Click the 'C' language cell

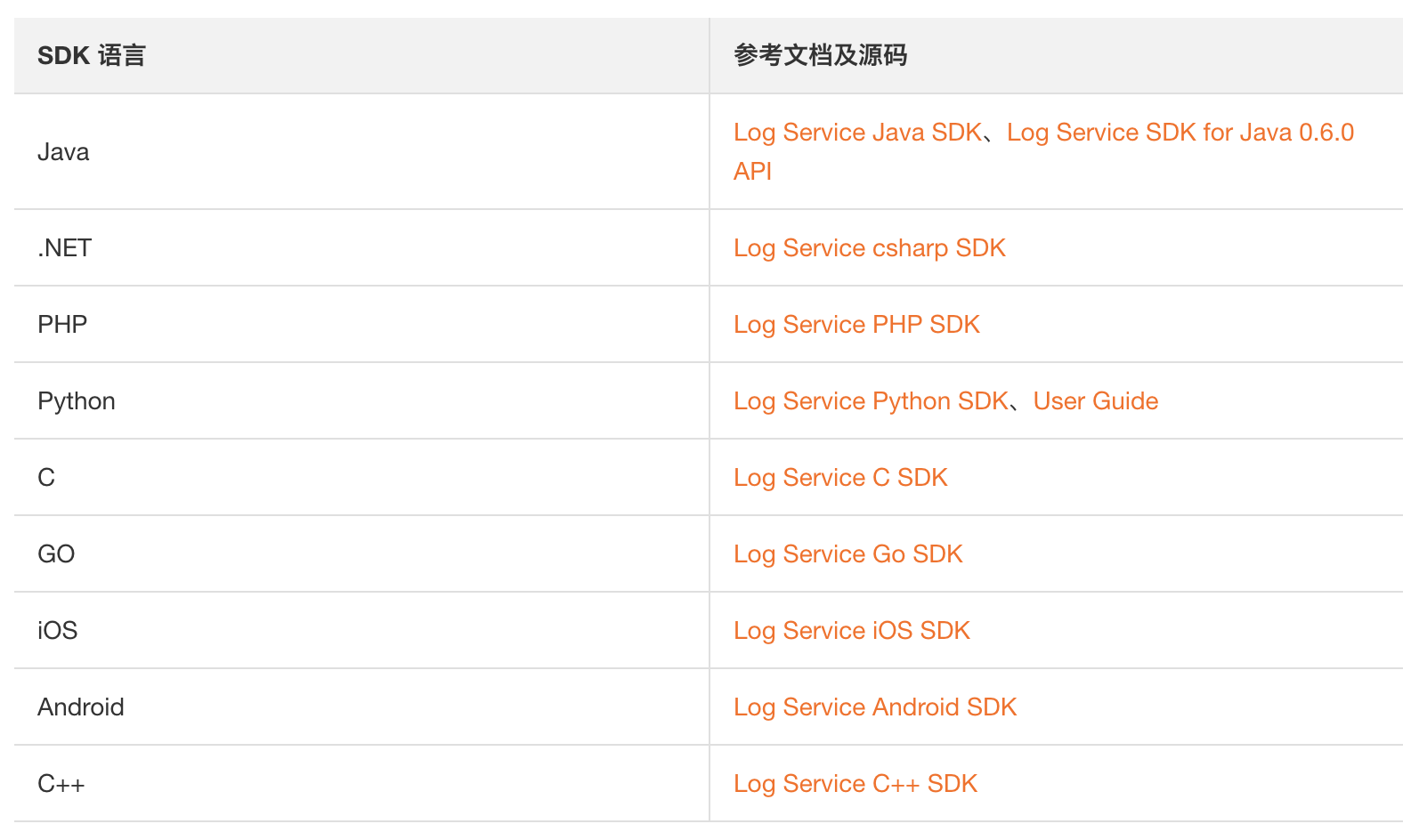361,478
